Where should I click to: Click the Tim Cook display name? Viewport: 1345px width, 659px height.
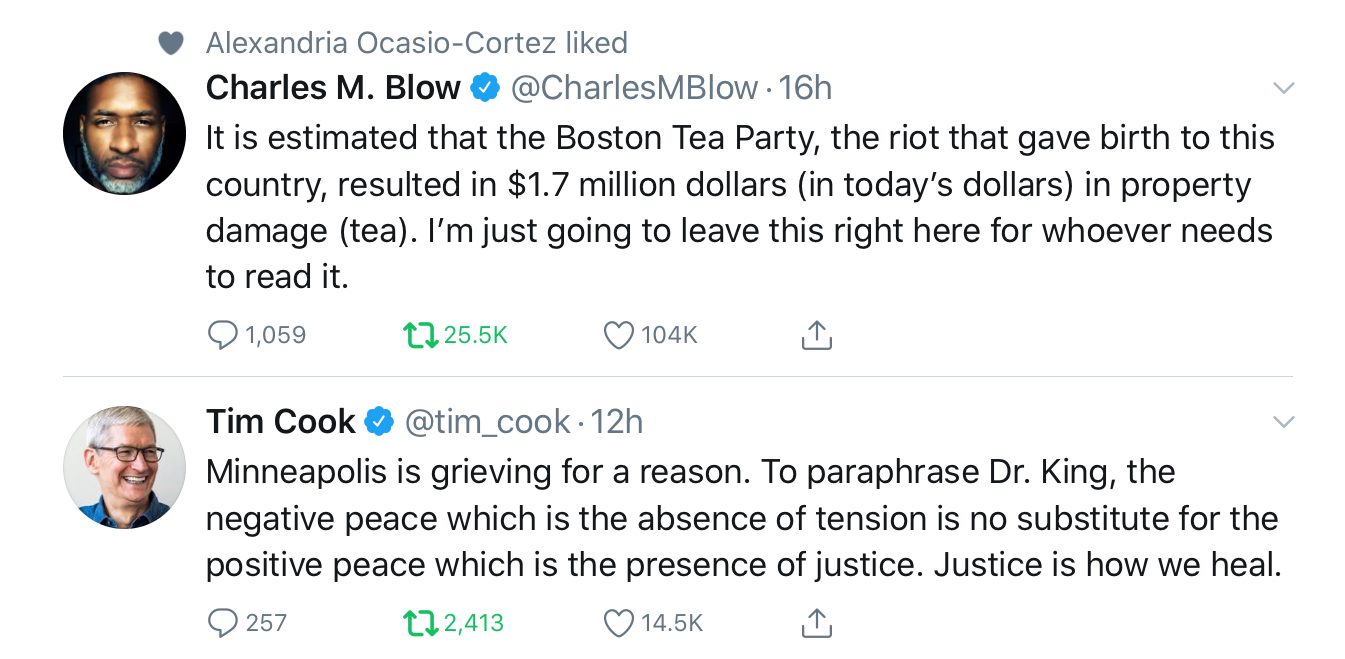(280, 422)
